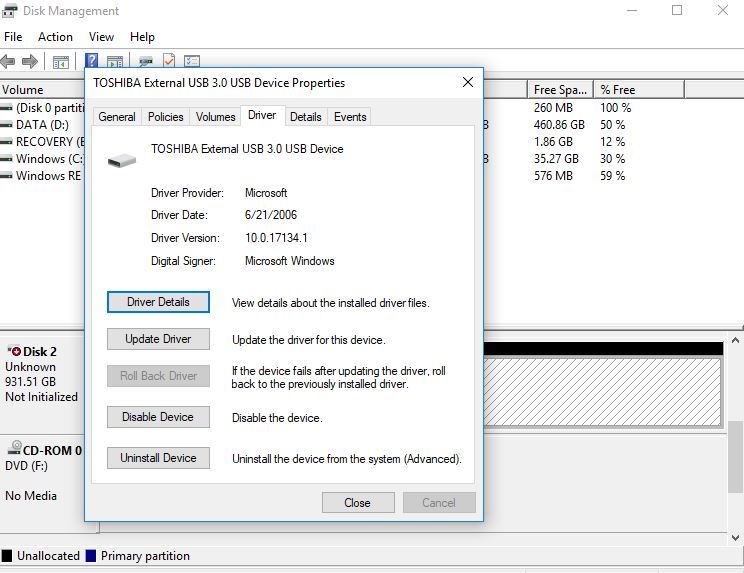The height and width of the screenshot is (573, 744).
Task: Click the 12 % free value
Action: [613, 142]
